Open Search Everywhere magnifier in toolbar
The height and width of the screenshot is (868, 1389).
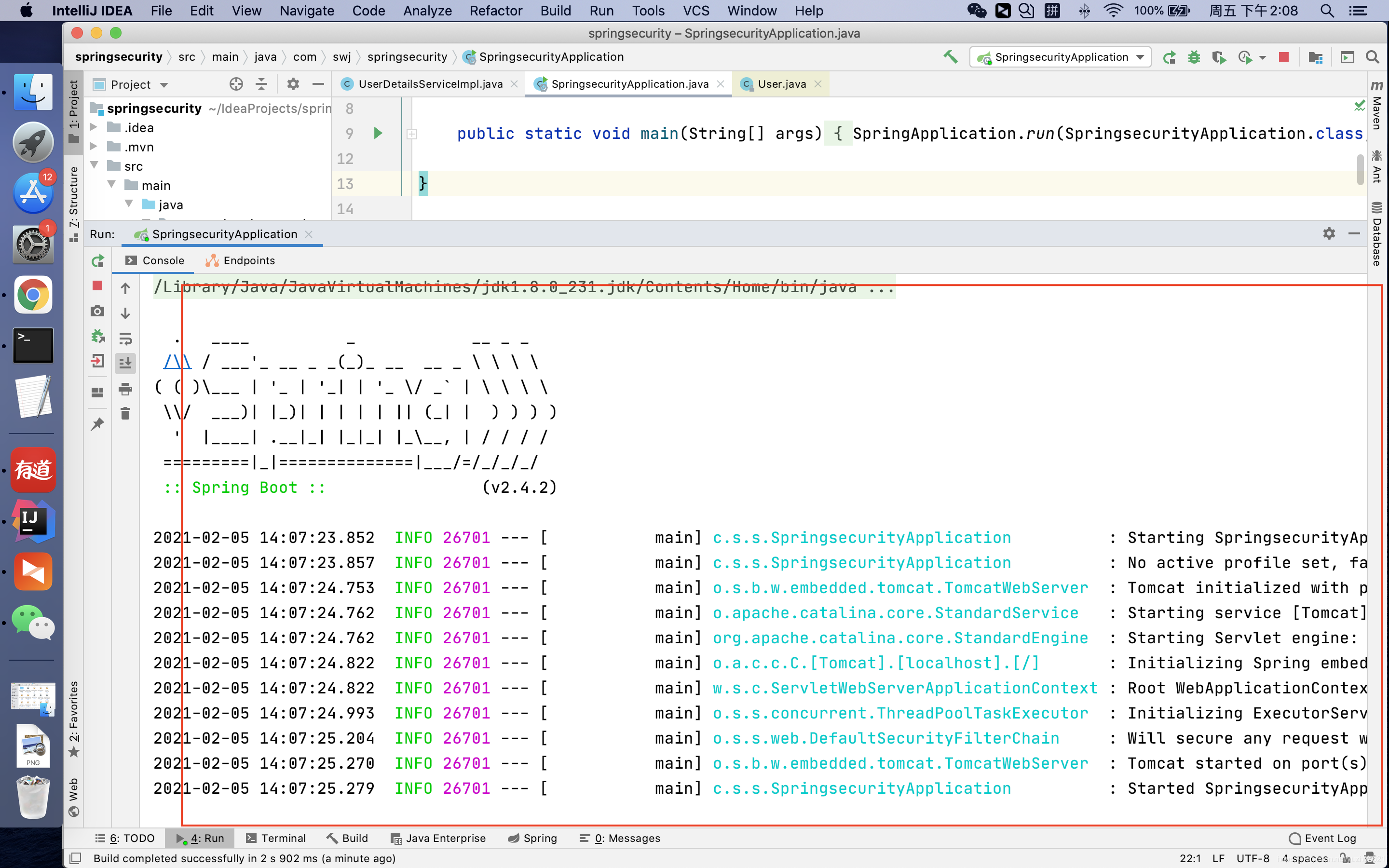[x=1372, y=57]
